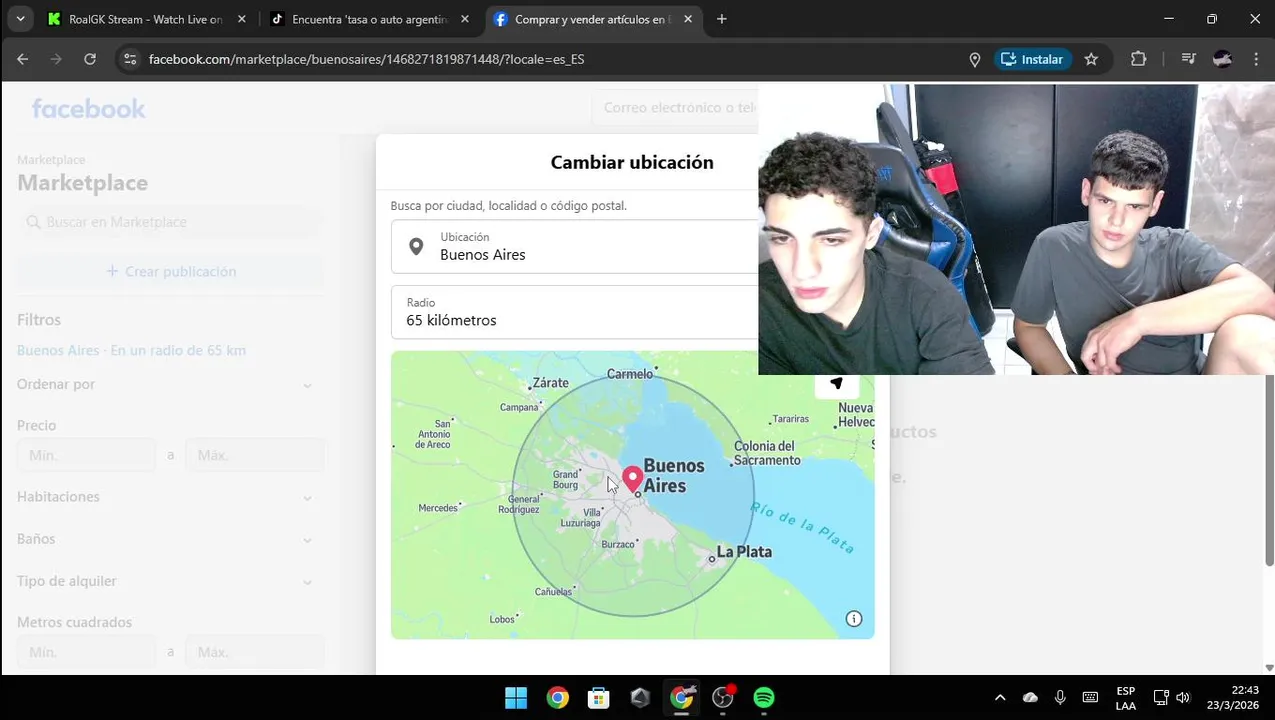1275x720 pixels.
Task: Switch to the RoalGK Stream tab
Action: (x=145, y=19)
